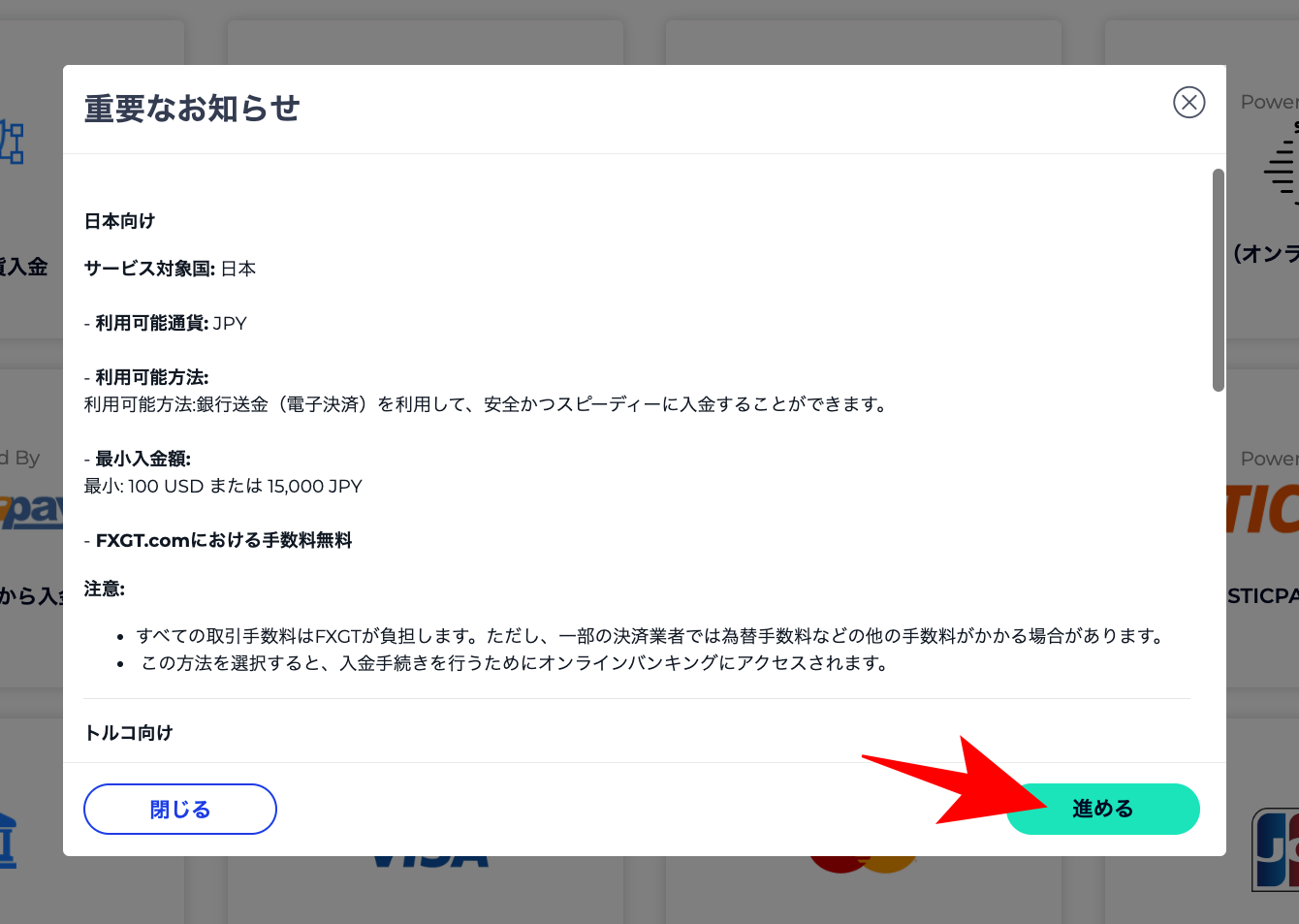
Task: Click the 閉じる button
Action: tap(180, 809)
